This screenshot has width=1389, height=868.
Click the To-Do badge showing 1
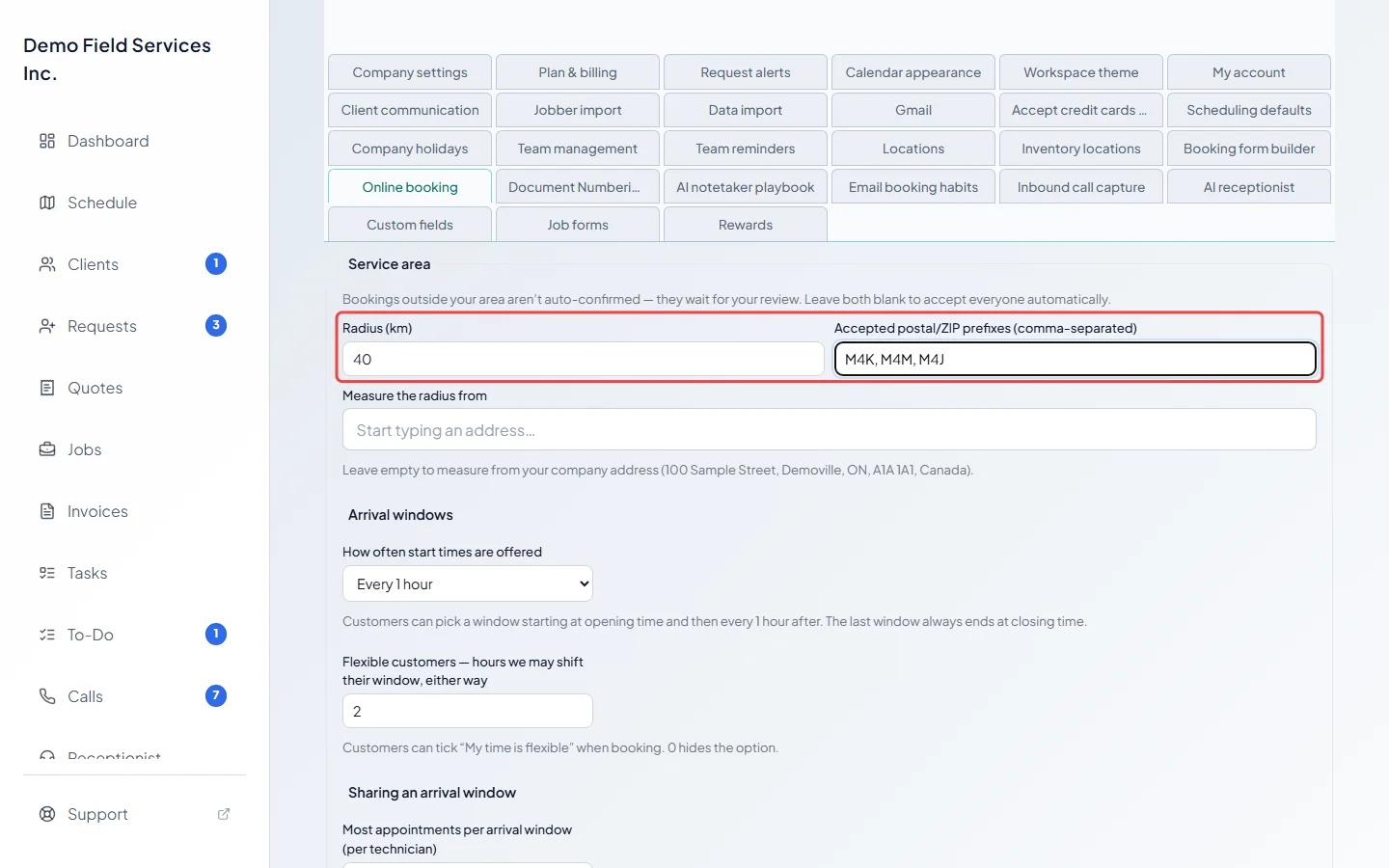pyautogui.click(x=216, y=634)
